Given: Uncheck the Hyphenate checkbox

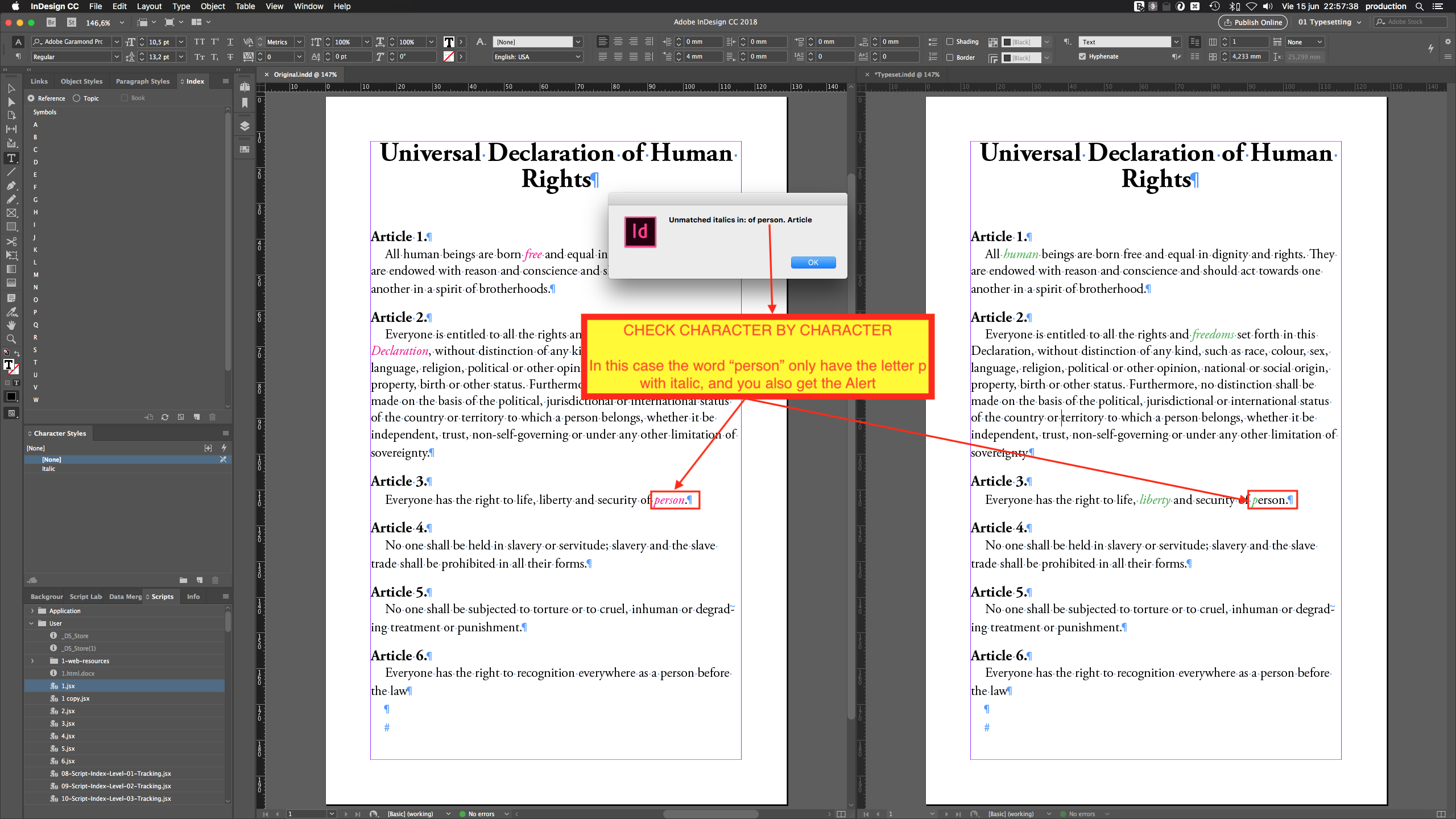Looking at the screenshot, I should pyautogui.click(x=1082, y=56).
